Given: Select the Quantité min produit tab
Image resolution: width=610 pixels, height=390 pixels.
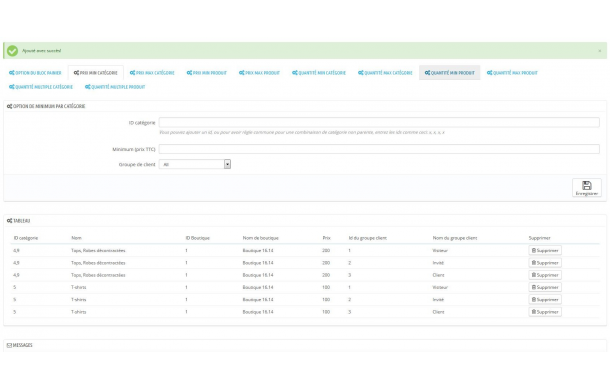Looking at the screenshot, I should coord(450,73).
